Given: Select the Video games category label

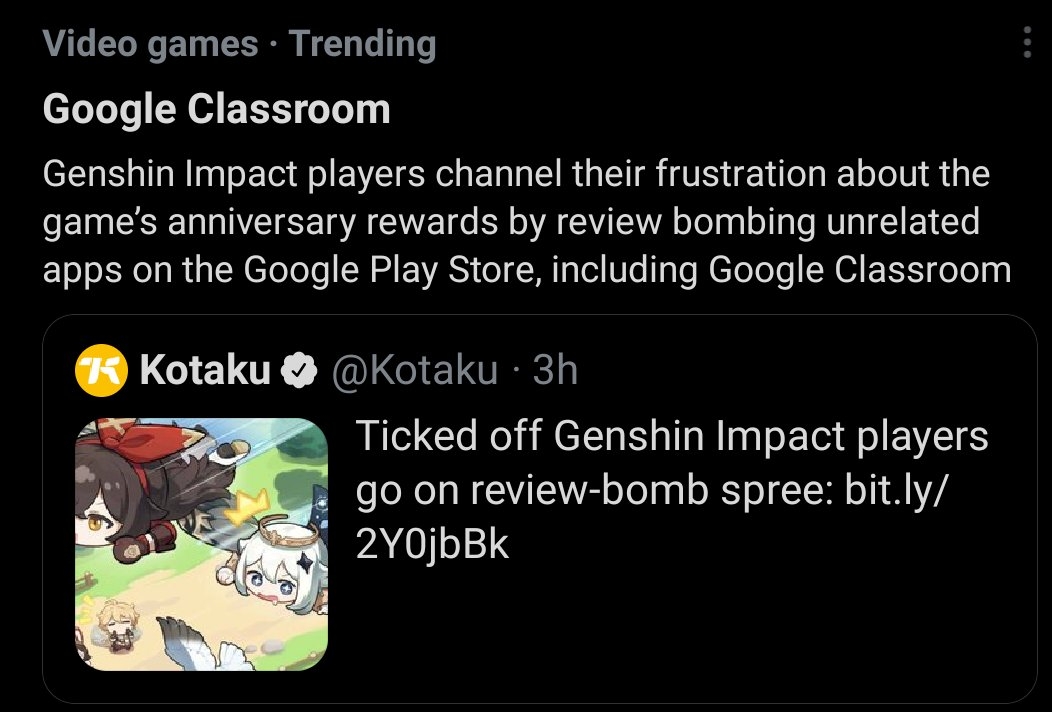Looking at the screenshot, I should coord(150,44).
